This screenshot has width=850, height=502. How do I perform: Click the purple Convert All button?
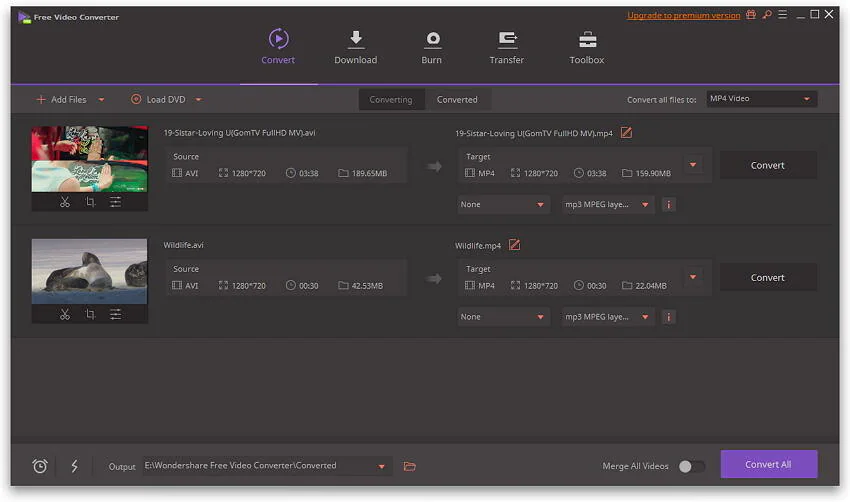point(769,464)
